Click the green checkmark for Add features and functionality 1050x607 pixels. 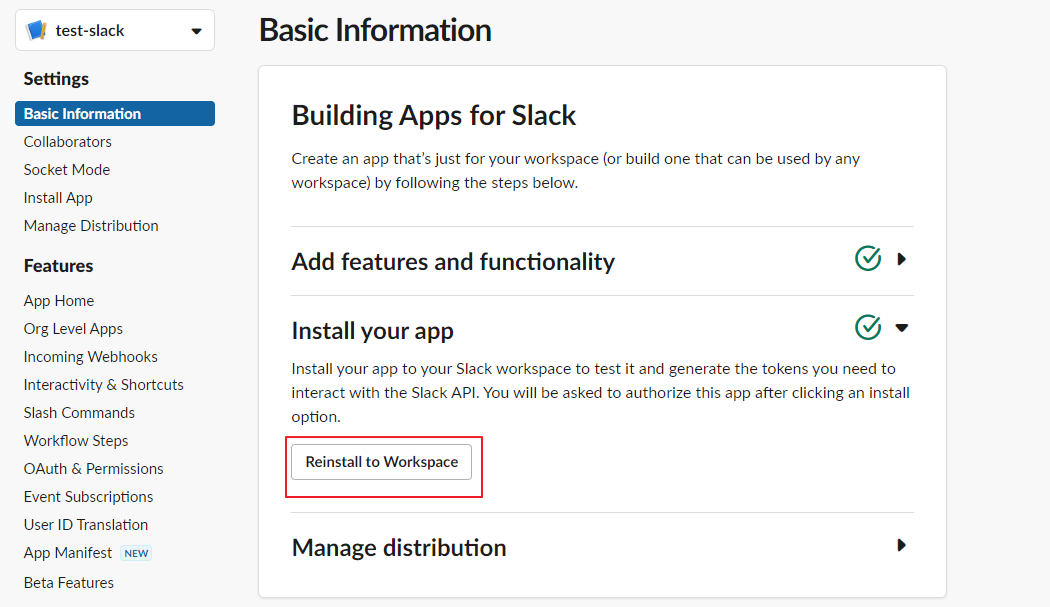pyautogui.click(x=868, y=258)
